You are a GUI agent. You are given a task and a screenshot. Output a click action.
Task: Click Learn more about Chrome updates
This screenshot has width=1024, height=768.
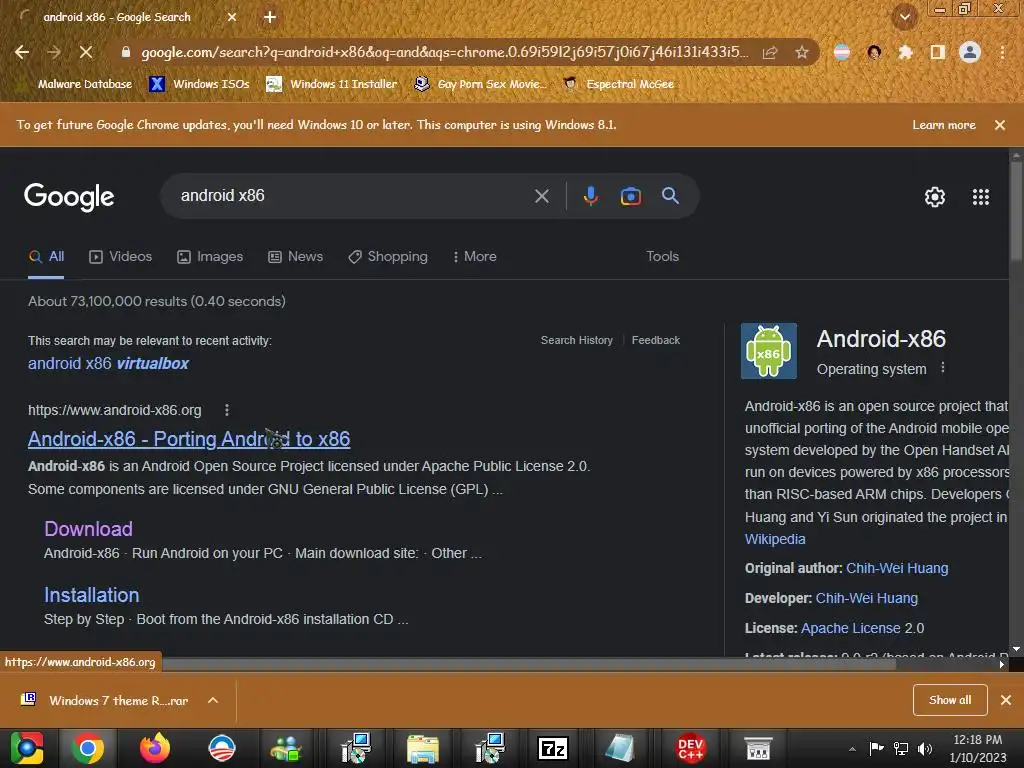tap(944, 125)
